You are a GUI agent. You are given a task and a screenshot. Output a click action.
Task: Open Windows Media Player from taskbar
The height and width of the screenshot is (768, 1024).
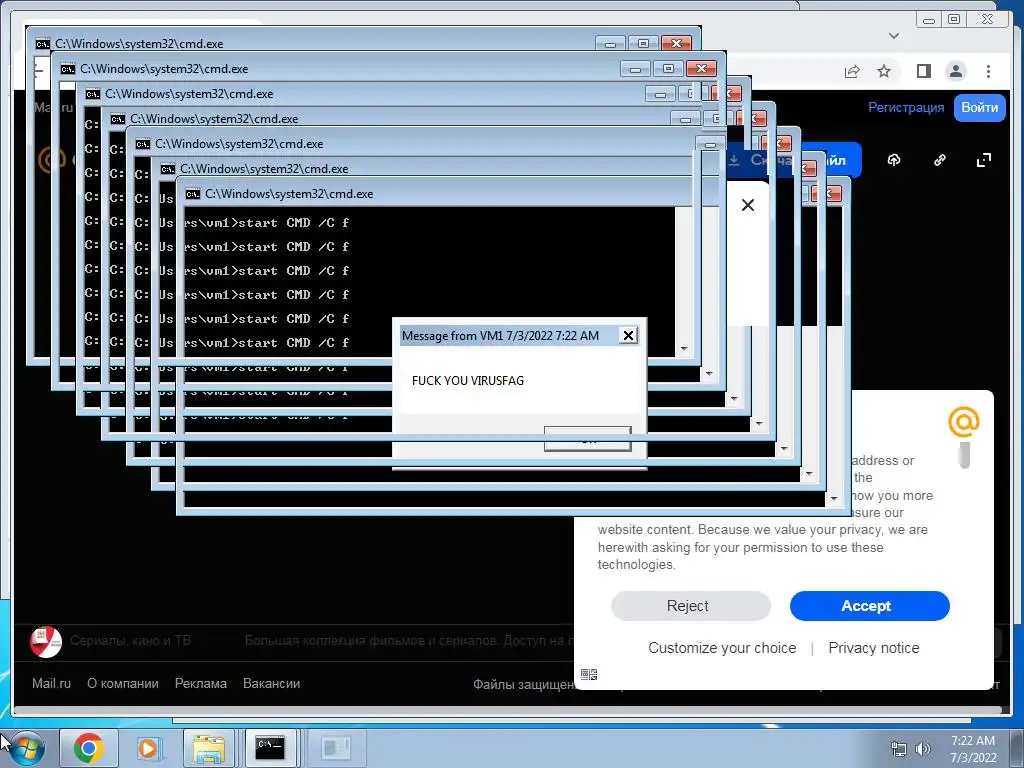[148, 748]
